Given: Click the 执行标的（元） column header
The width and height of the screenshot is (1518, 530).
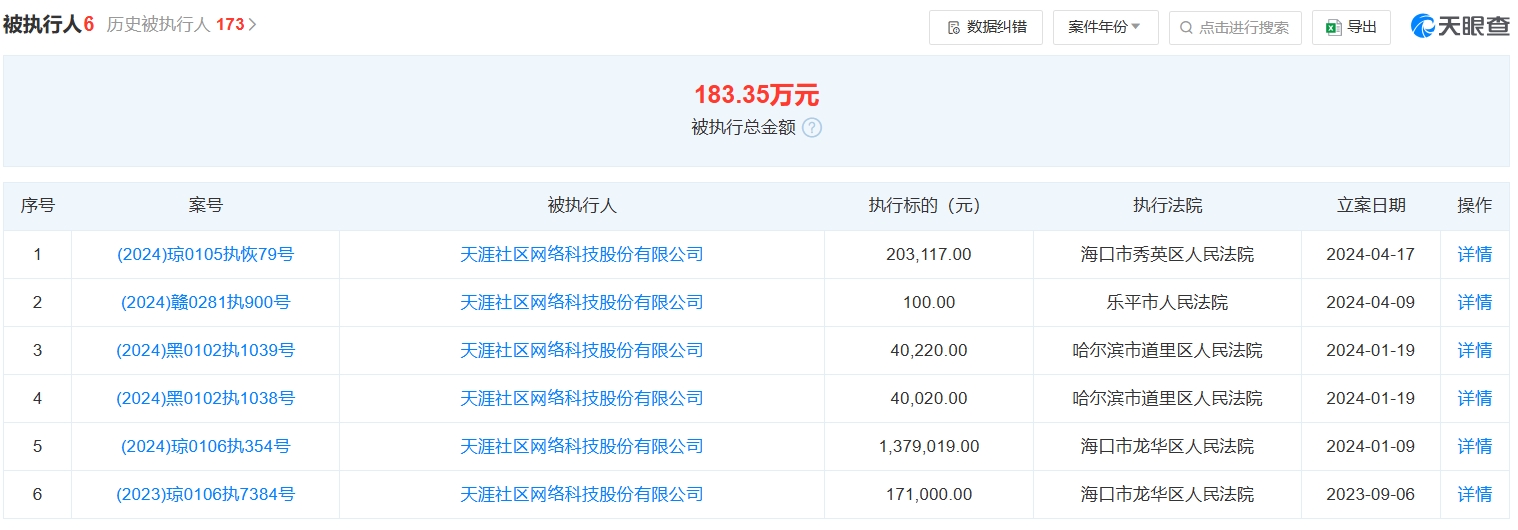Looking at the screenshot, I should [928, 206].
